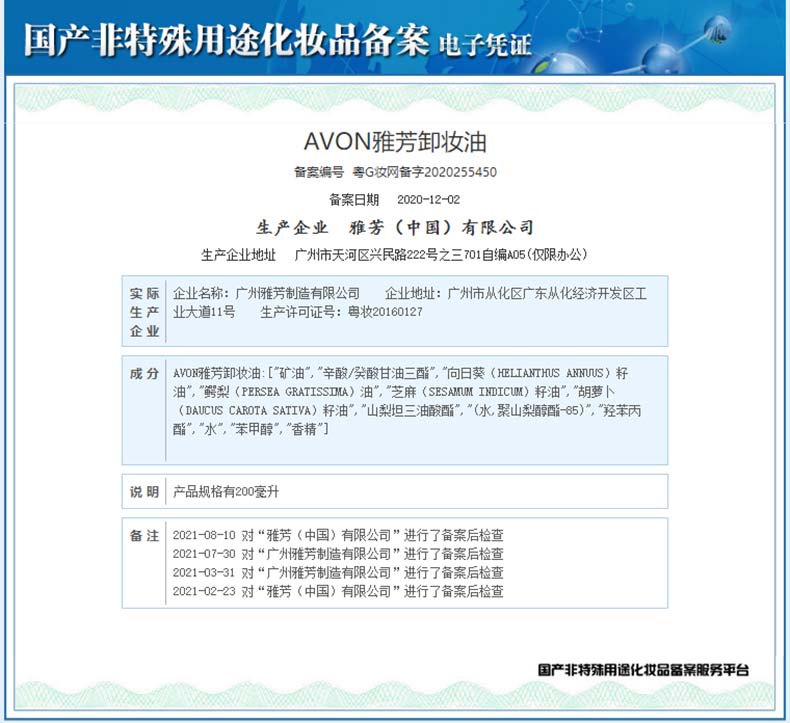This screenshot has height=723, width=790.
Task: Click the 实际生产企业 row label cell
Action: [144, 312]
